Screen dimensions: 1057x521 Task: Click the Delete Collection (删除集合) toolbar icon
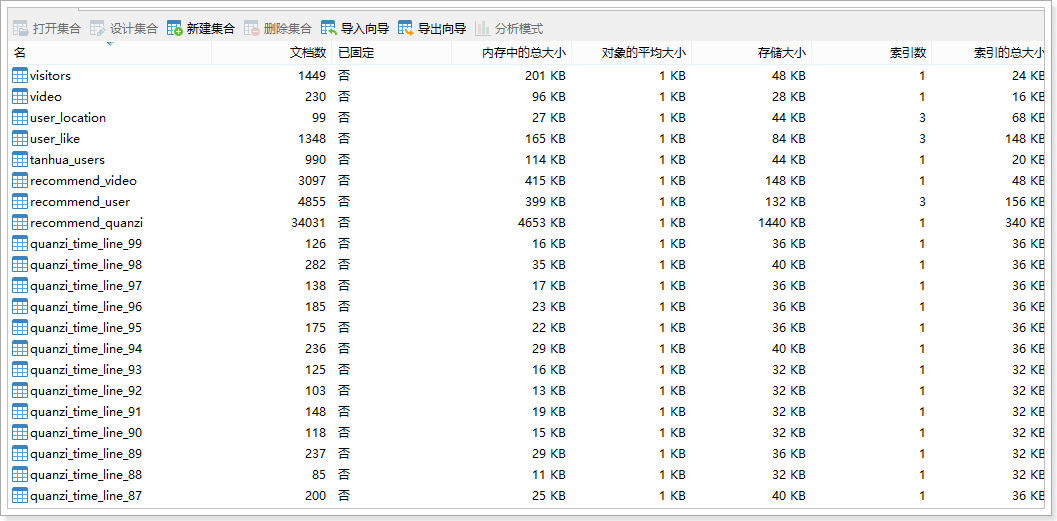pyautogui.click(x=252, y=28)
